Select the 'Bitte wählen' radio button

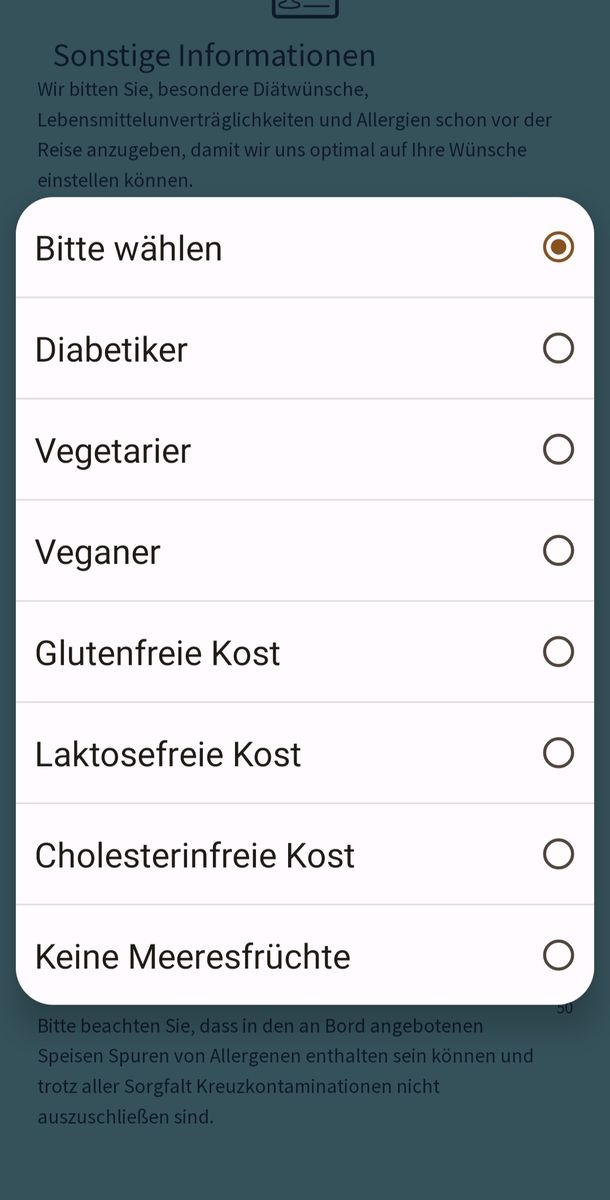558,247
